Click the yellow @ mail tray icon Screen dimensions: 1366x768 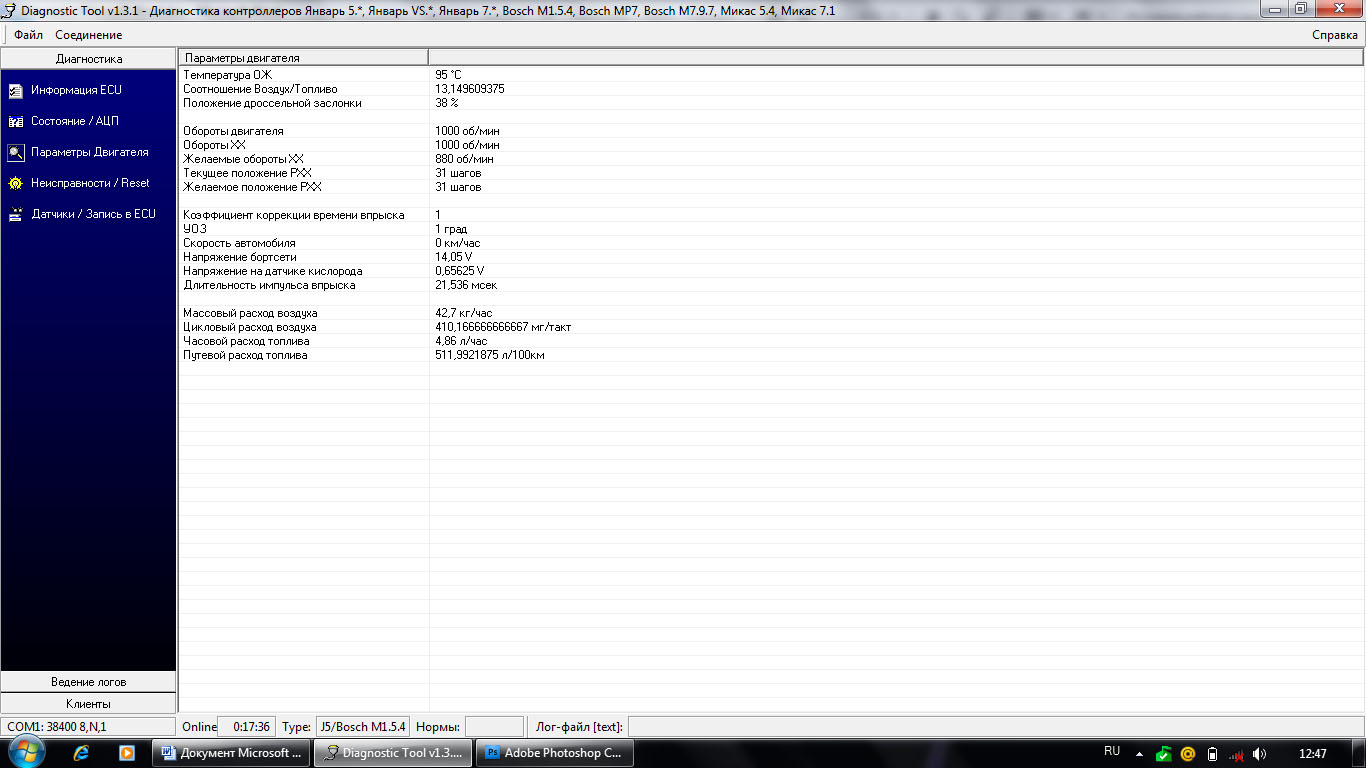tap(1188, 754)
